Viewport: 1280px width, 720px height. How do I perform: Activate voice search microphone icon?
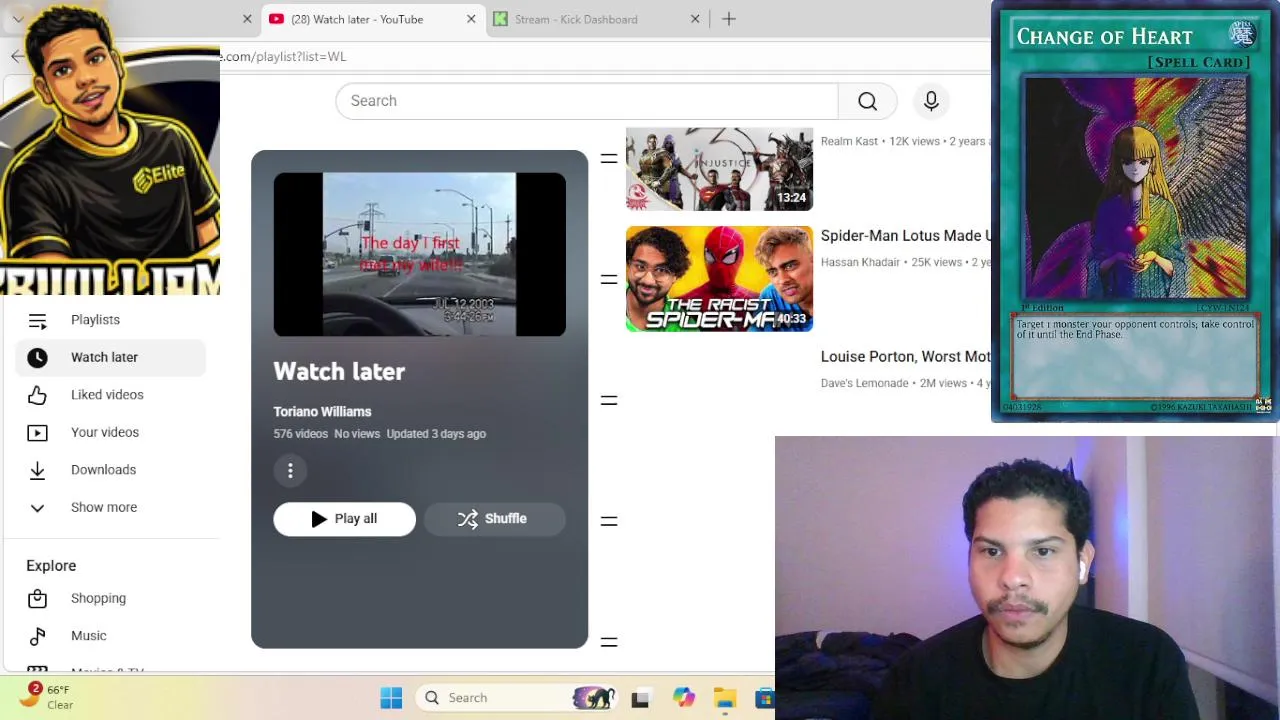[x=931, y=101]
